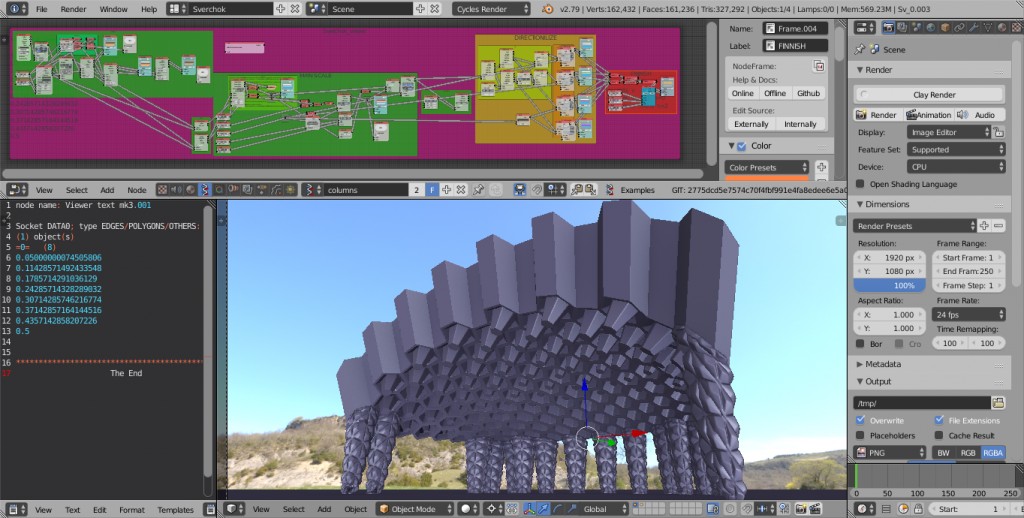Enable the translate manipulator arrow
The height and width of the screenshot is (518, 1024).
543,509
